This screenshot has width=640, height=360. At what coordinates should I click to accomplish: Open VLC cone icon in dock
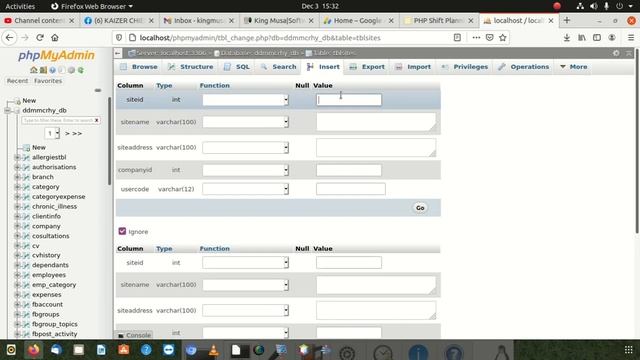click(x=213, y=350)
